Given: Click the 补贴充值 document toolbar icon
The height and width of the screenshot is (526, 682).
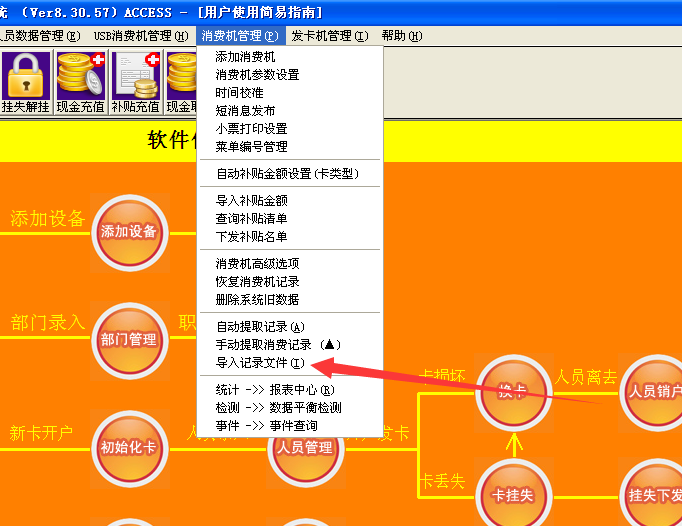Looking at the screenshot, I should click(x=135, y=81).
